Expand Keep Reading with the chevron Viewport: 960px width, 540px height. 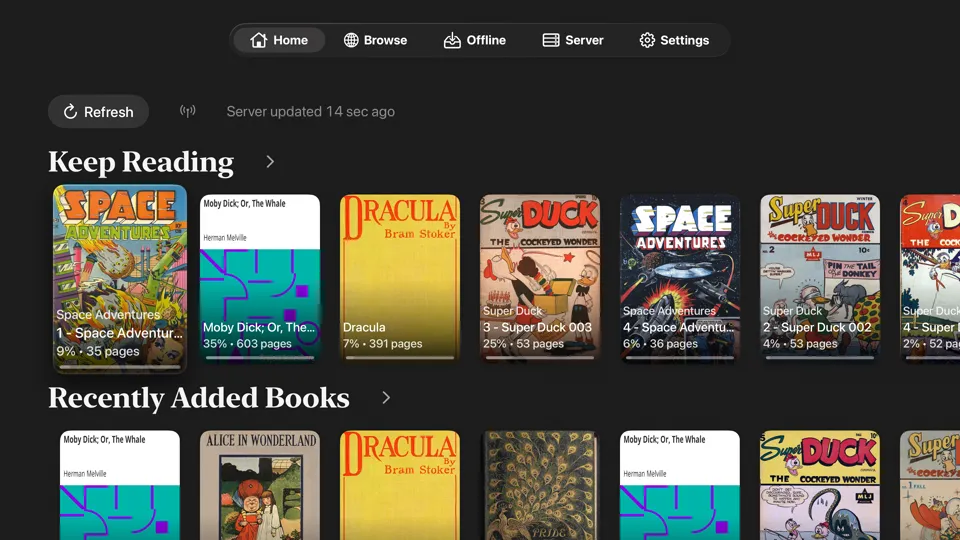tap(270, 162)
